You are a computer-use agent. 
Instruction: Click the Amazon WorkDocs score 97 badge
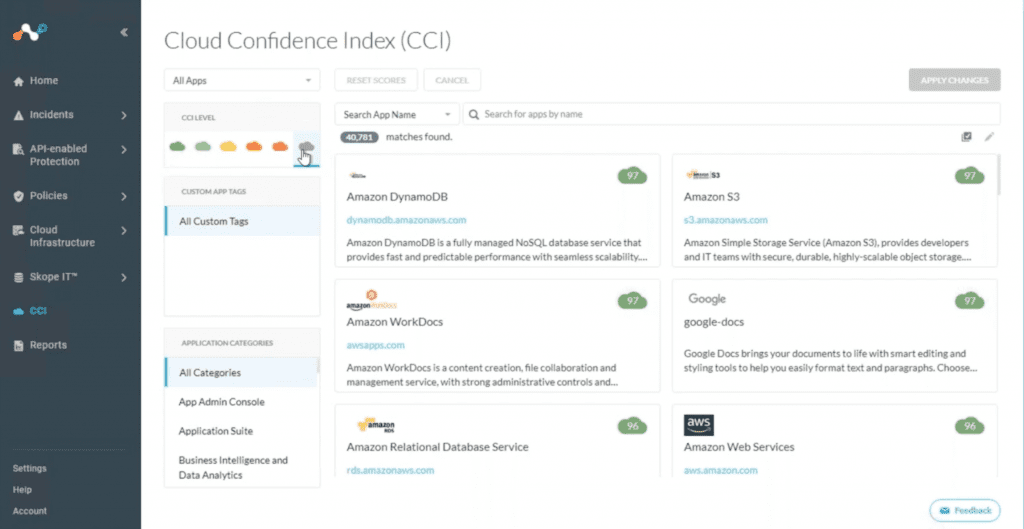click(x=632, y=300)
